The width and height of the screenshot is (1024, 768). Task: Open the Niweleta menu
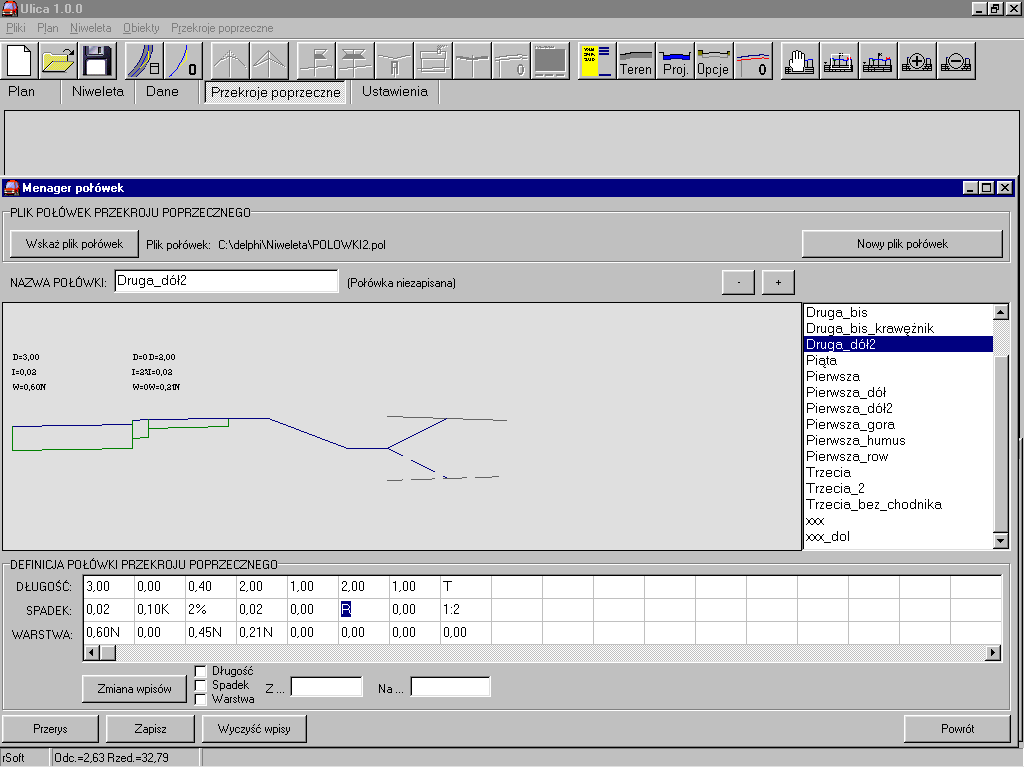point(90,28)
